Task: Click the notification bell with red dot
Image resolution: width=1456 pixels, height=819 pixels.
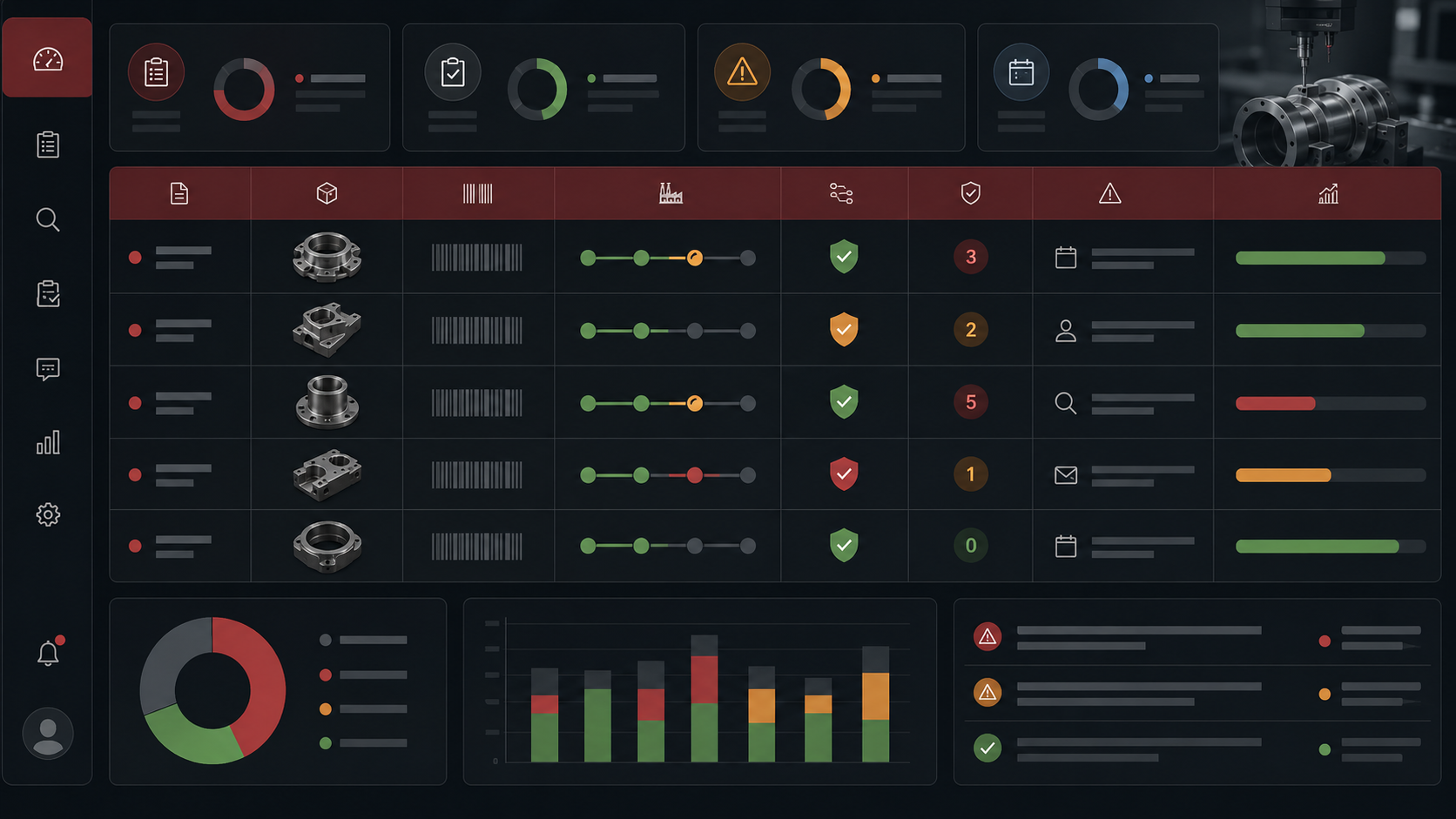Action: 49,651
